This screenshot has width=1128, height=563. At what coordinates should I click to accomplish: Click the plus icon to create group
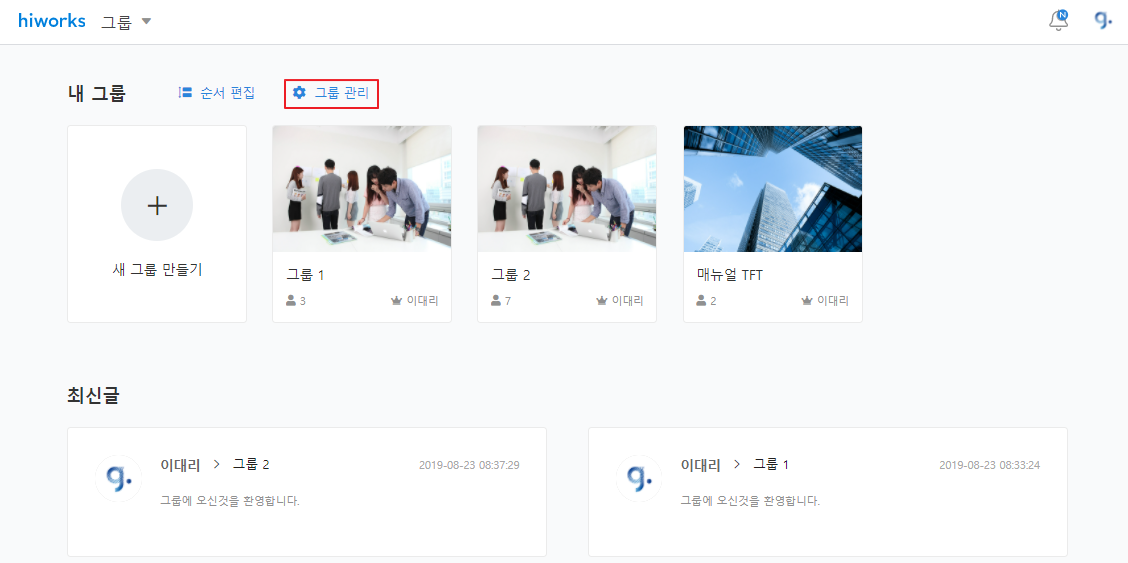click(157, 205)
